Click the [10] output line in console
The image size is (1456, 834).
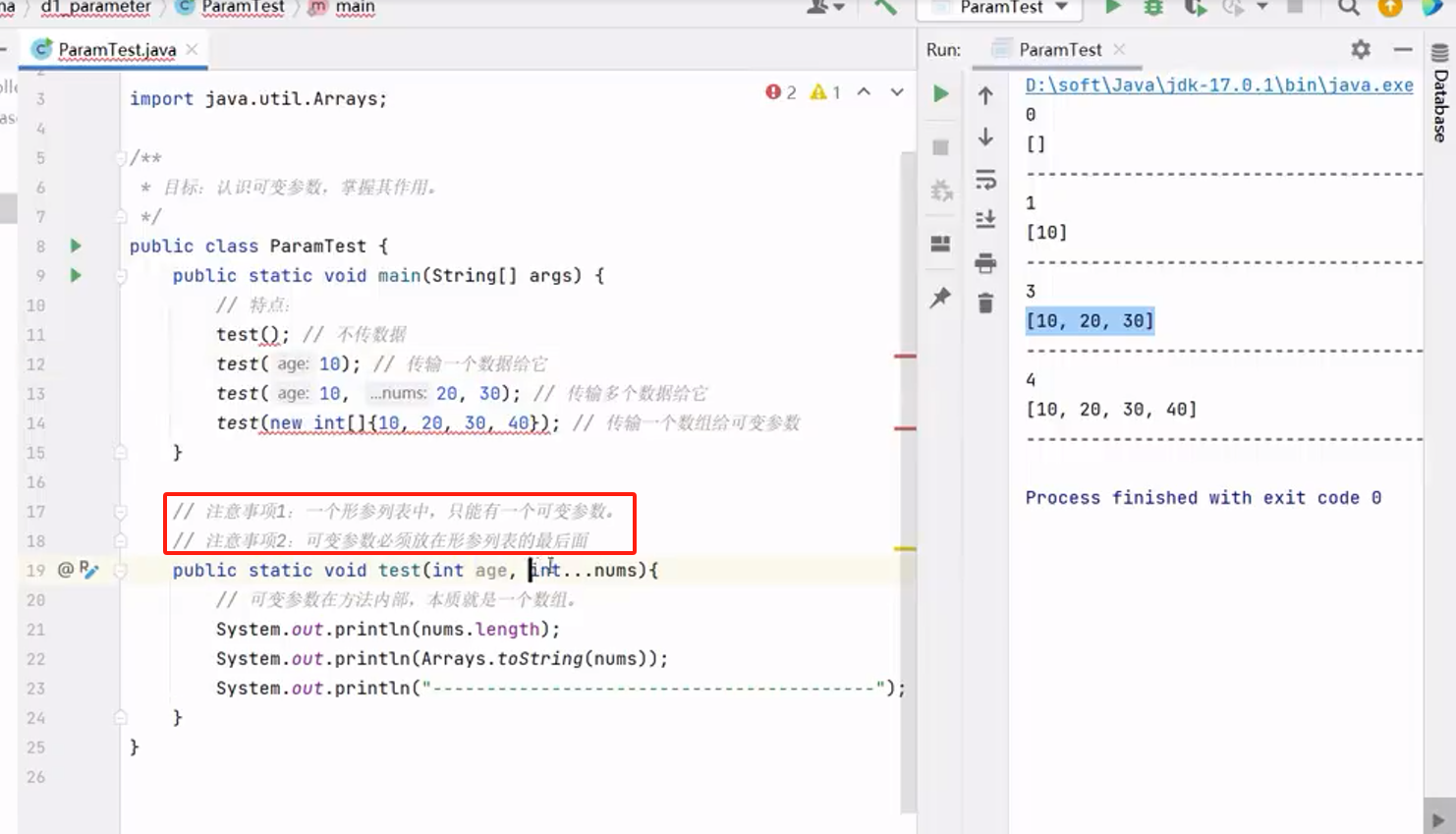pos(1045,233)
